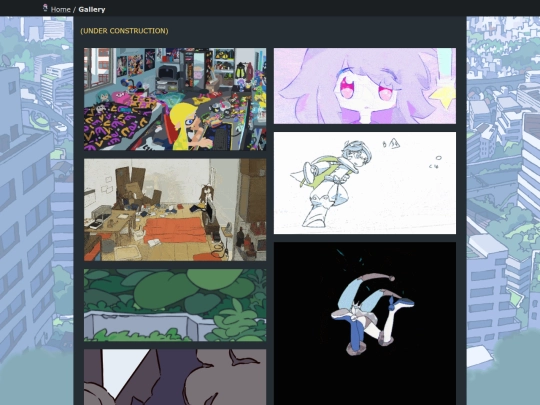The width and height of the screenshot is (540, 405).
Task: Open the colorful cluttered bedroom artwork thumbnail
Action: pyautogui.click(x=175, y=99)
